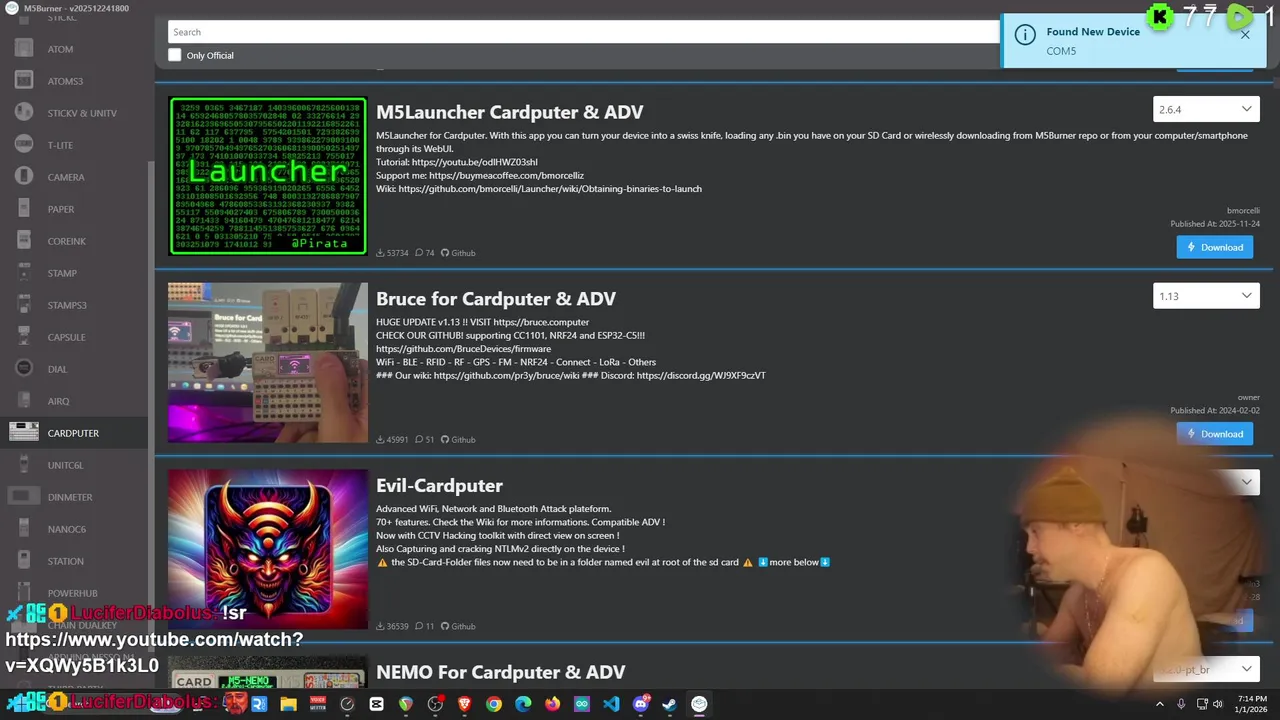Click the M5Launcher tutorial youtu.be link text

pos(475,162)
